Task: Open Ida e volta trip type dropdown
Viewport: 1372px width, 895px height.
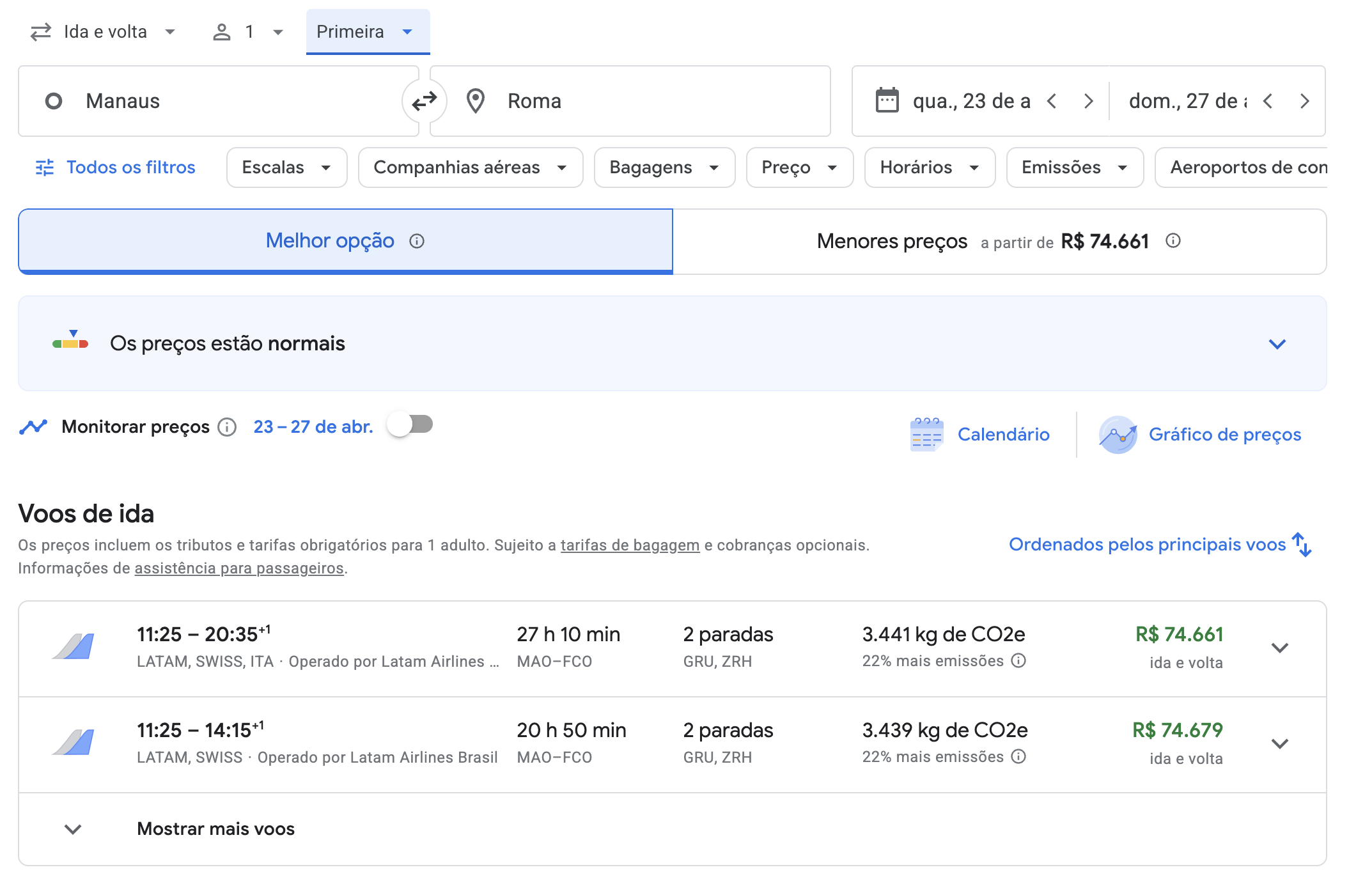Action: pyautogui.click(x=104, y=32)
